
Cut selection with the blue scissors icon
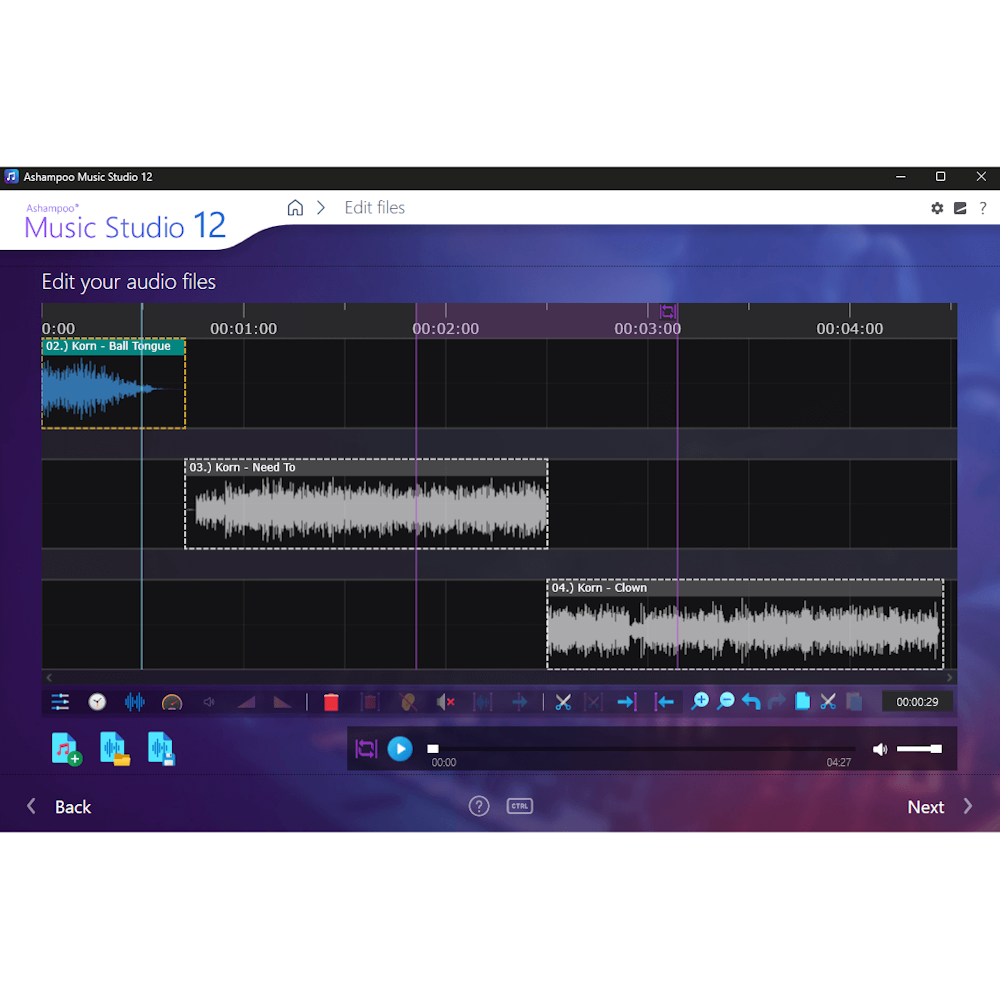[x=828, y=702]
